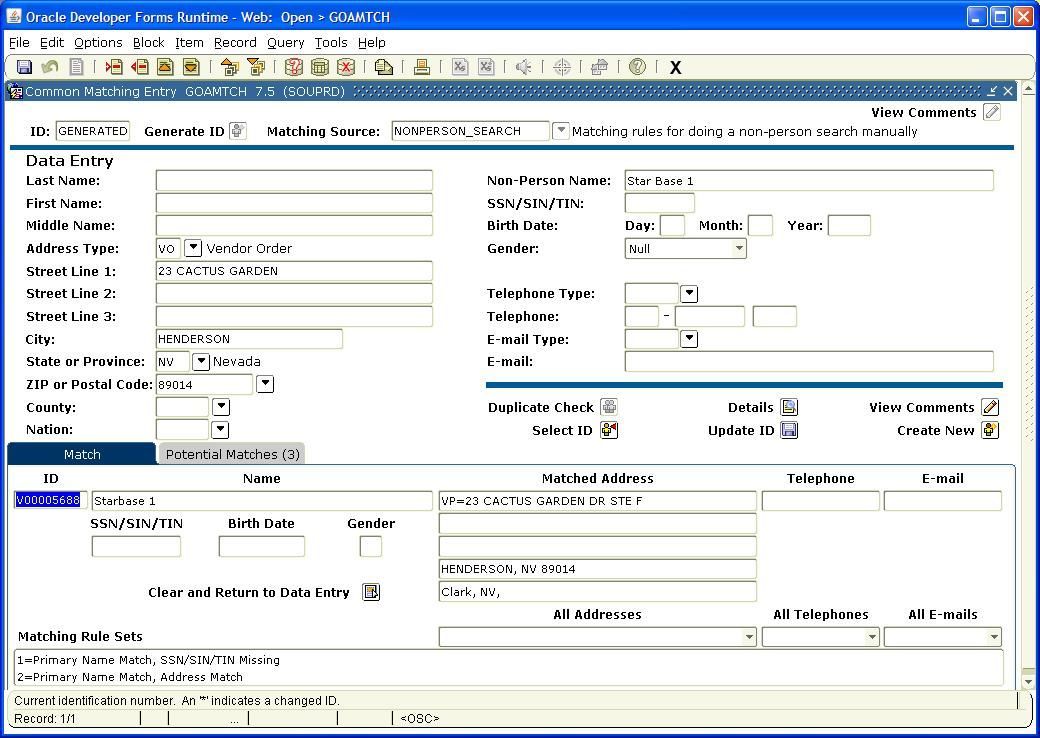Click the Next Block toolbar icon
This screenshot has width=1040, height=738.
click(x=255, y=67)
